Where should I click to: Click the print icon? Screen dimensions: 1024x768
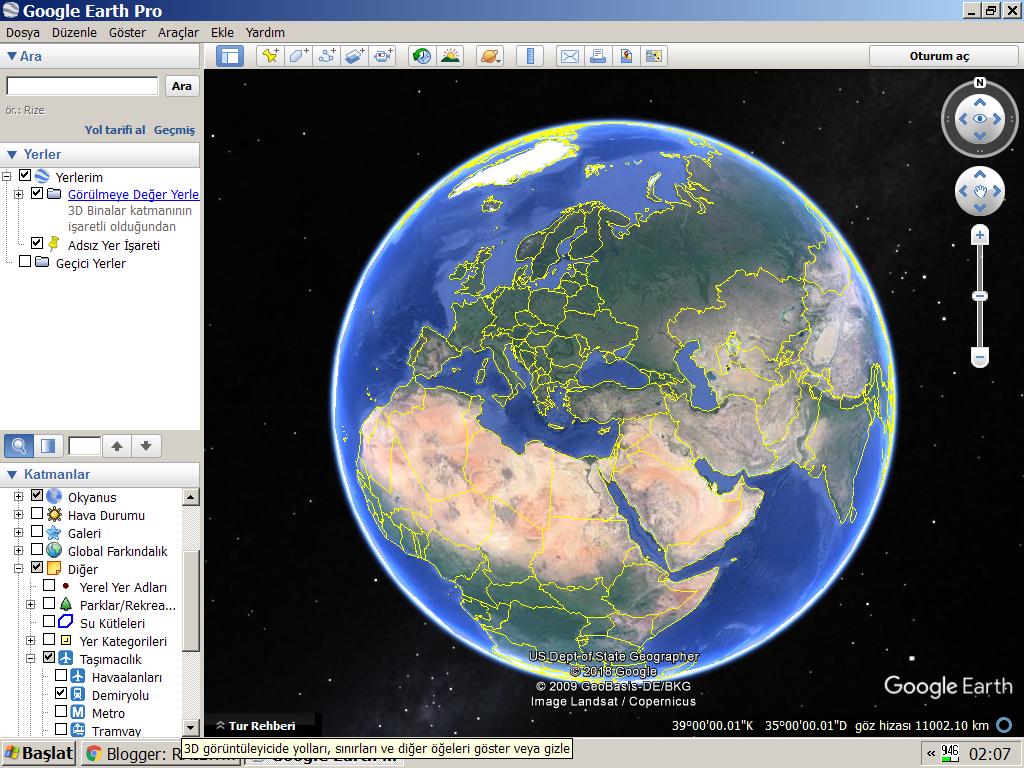coord(598,56)
